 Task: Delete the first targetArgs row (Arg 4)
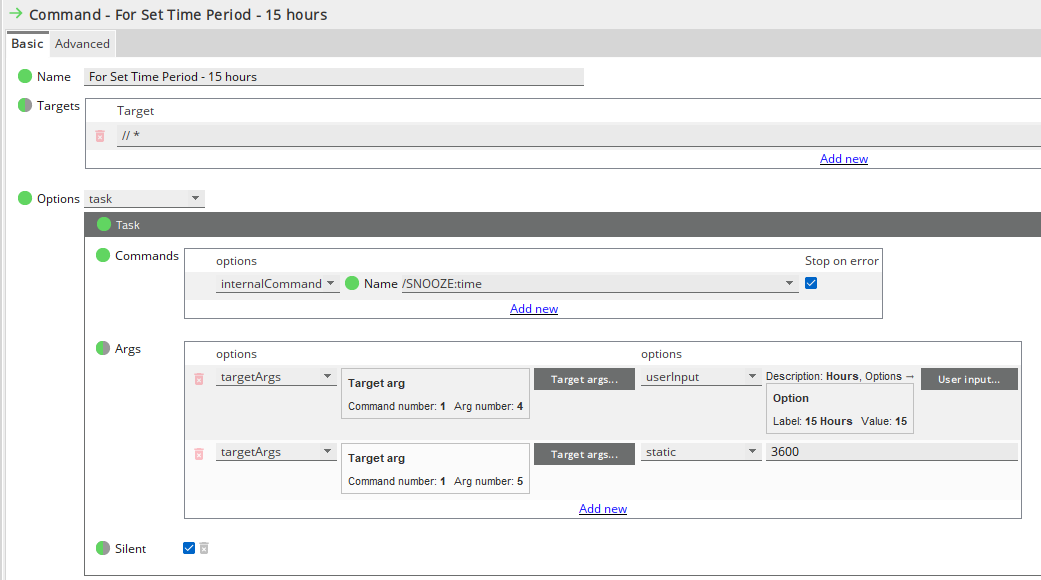click(199, 379)
